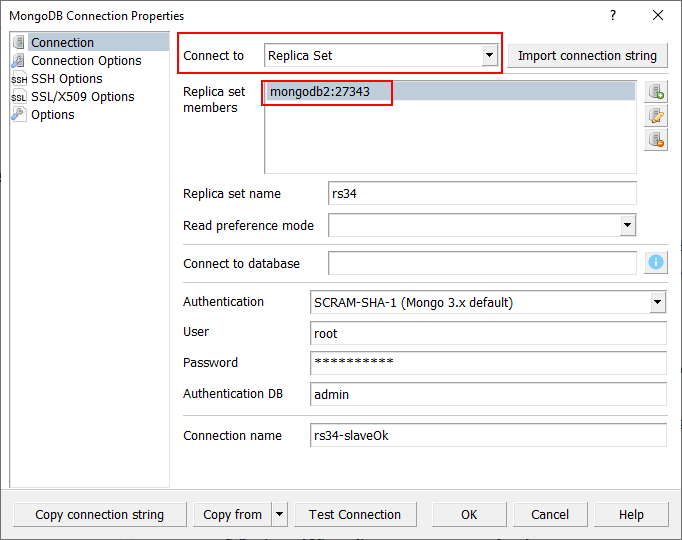
Task: Expand the Read preference mode dropdown
Action: (627, 226)
